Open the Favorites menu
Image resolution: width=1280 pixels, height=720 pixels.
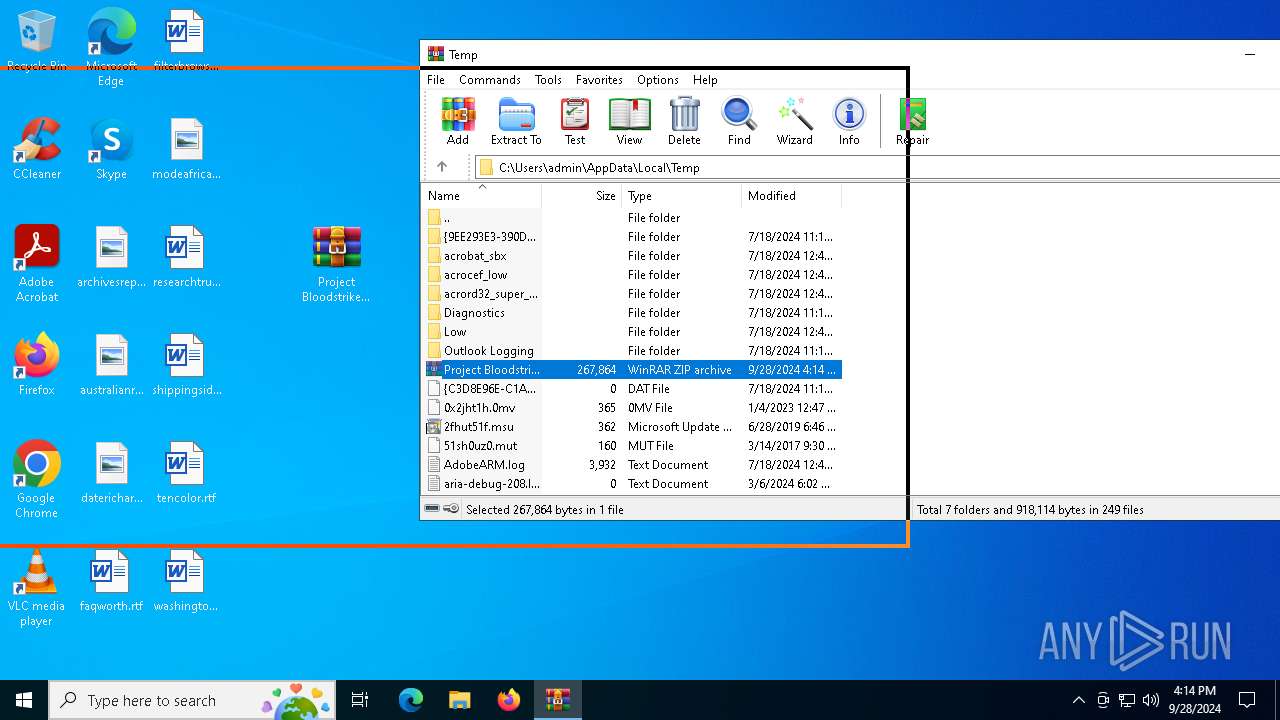[599, 80]
